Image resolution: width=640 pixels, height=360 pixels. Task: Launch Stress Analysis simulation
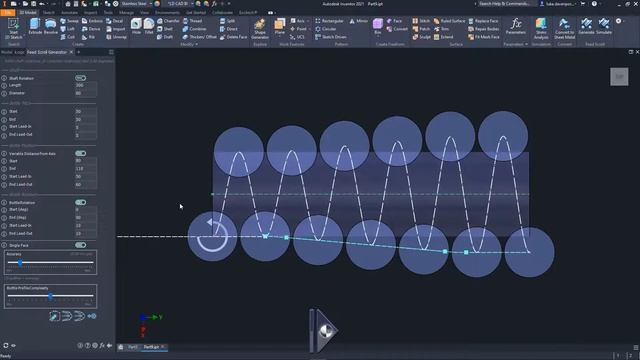pos(541,29)
